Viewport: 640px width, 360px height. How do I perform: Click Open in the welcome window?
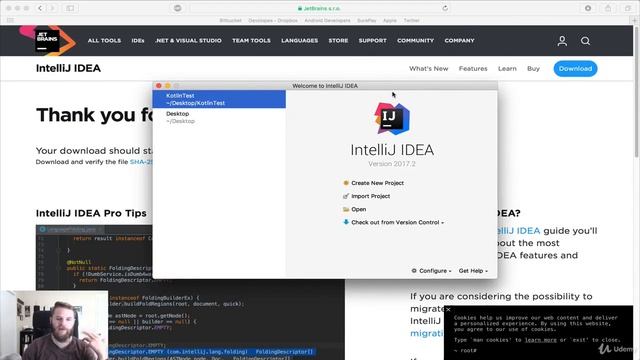359,209
